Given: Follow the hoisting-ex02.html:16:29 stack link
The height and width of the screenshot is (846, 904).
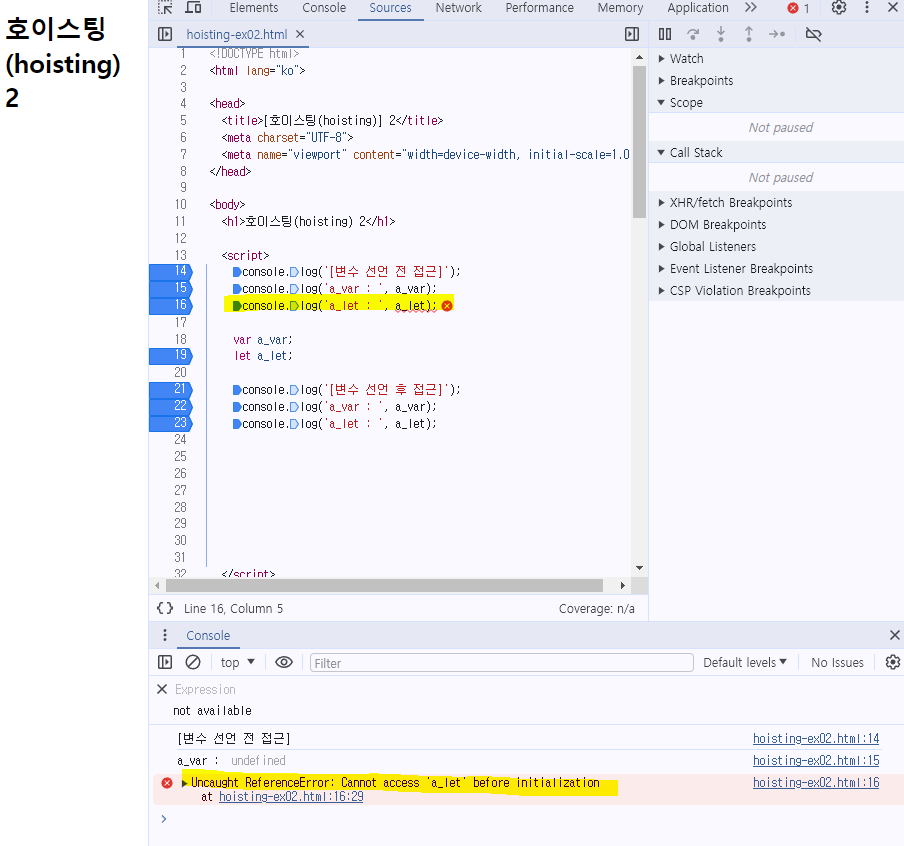Looking at the screenshot, I should pyautogui.click(x=291, y=796).
